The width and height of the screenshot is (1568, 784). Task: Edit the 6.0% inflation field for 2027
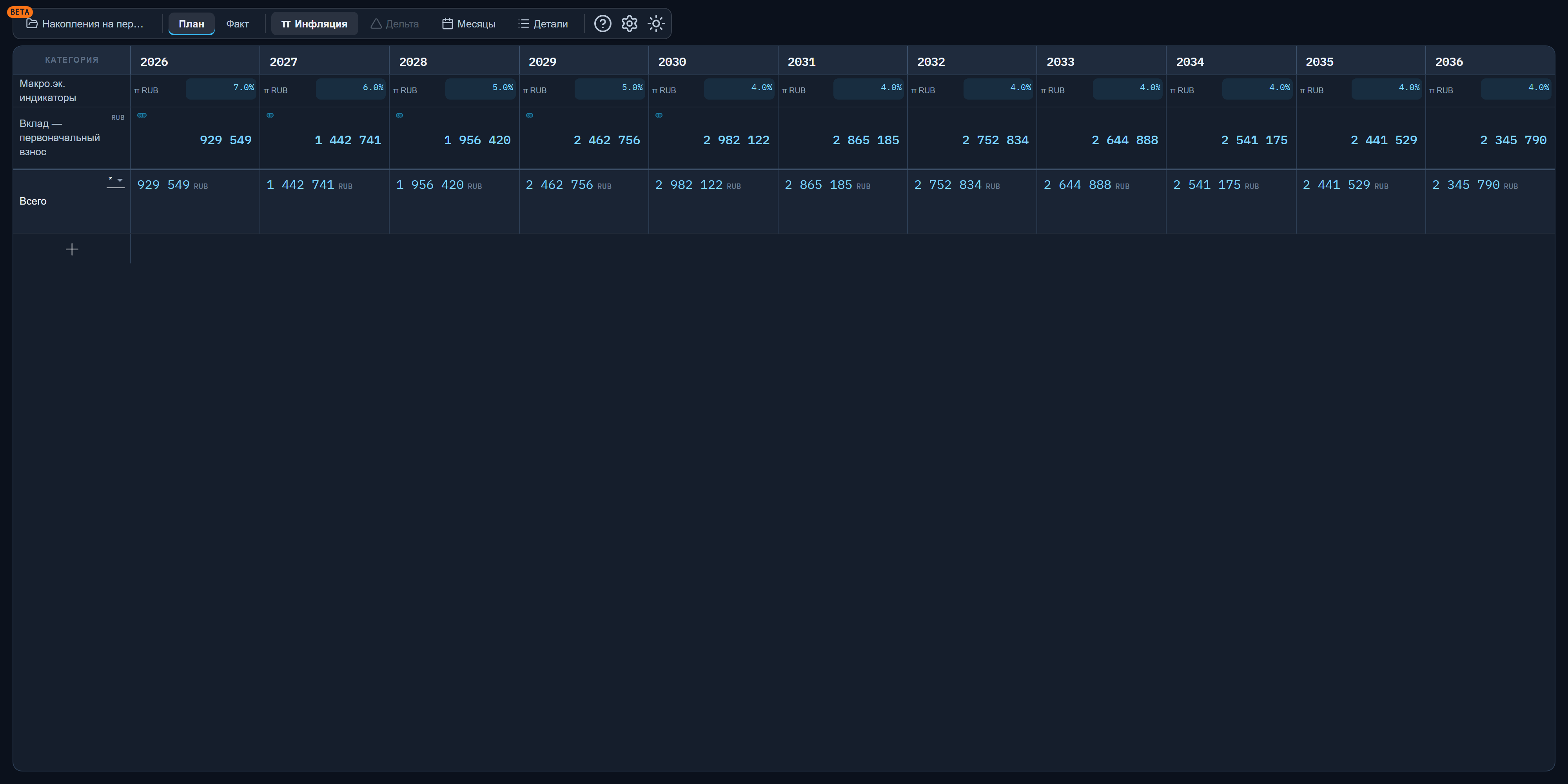pos(350,88)
